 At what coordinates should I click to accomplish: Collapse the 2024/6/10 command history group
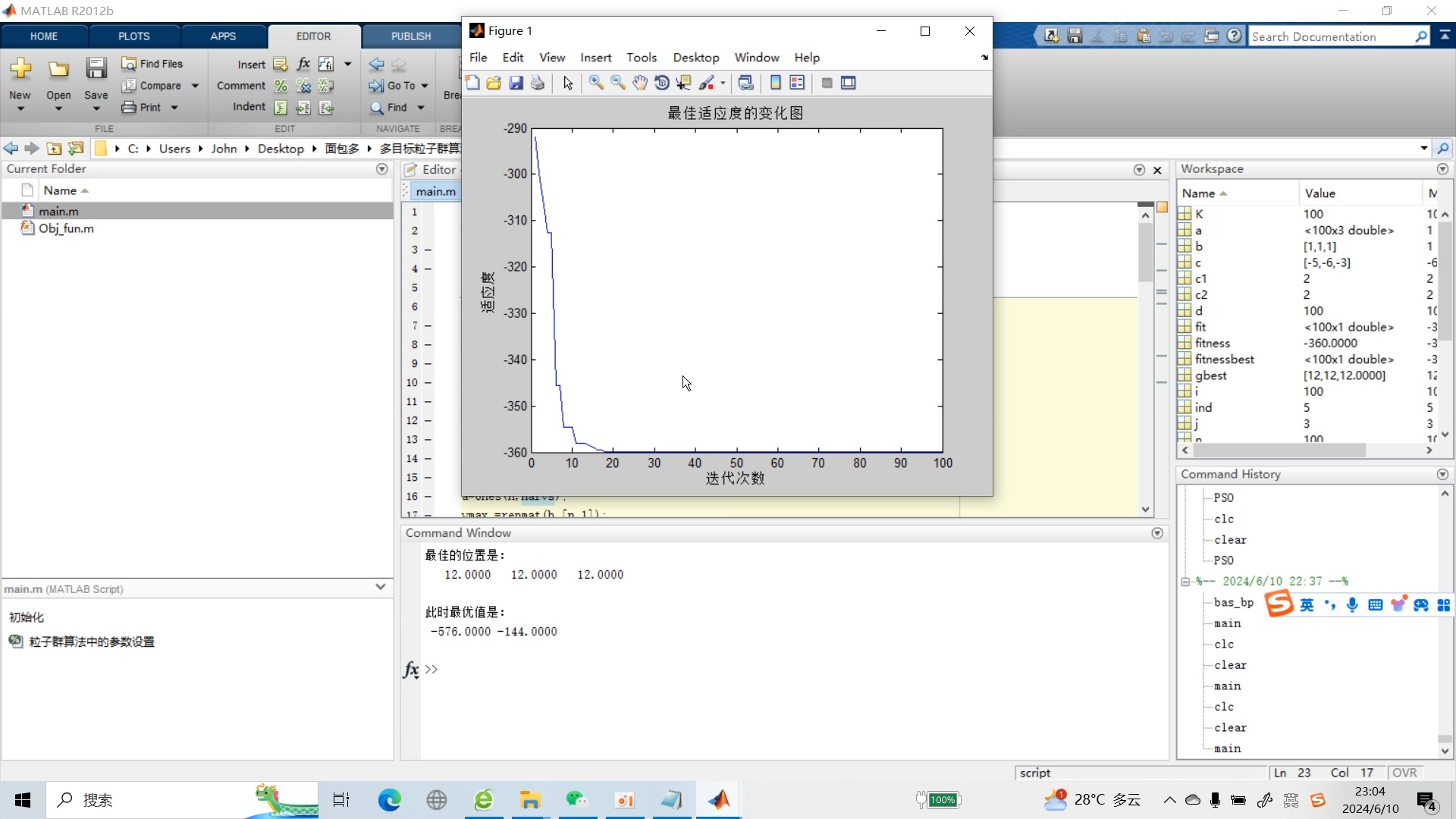1185,582
